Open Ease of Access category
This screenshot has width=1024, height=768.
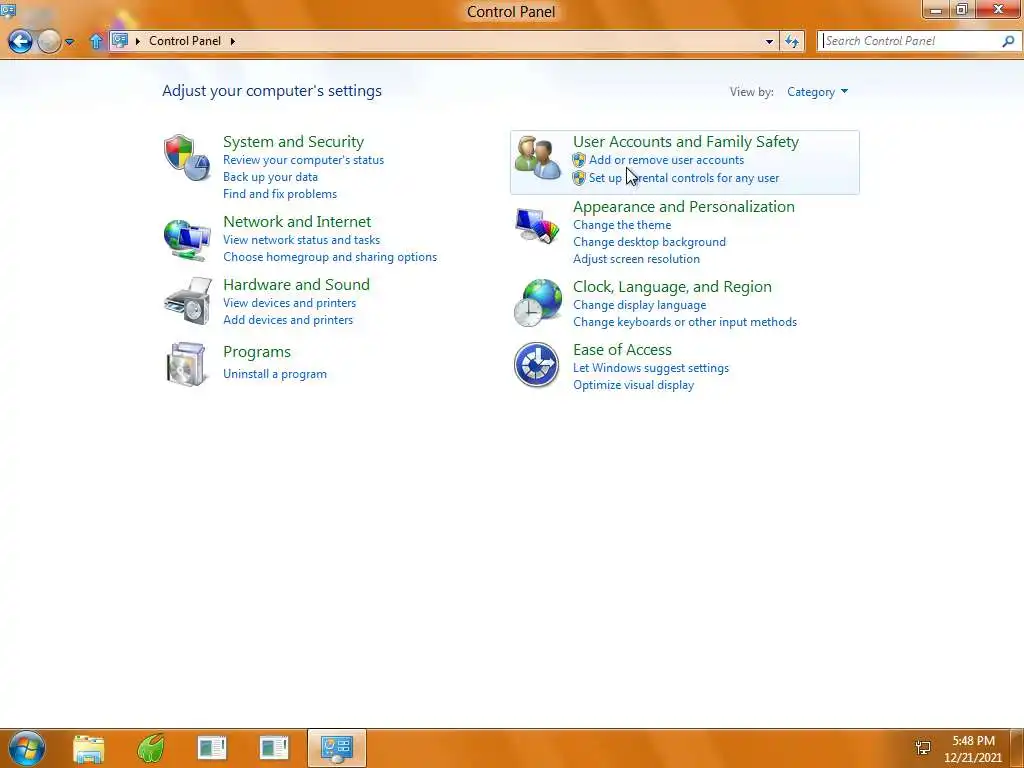[x=622, y=350]
